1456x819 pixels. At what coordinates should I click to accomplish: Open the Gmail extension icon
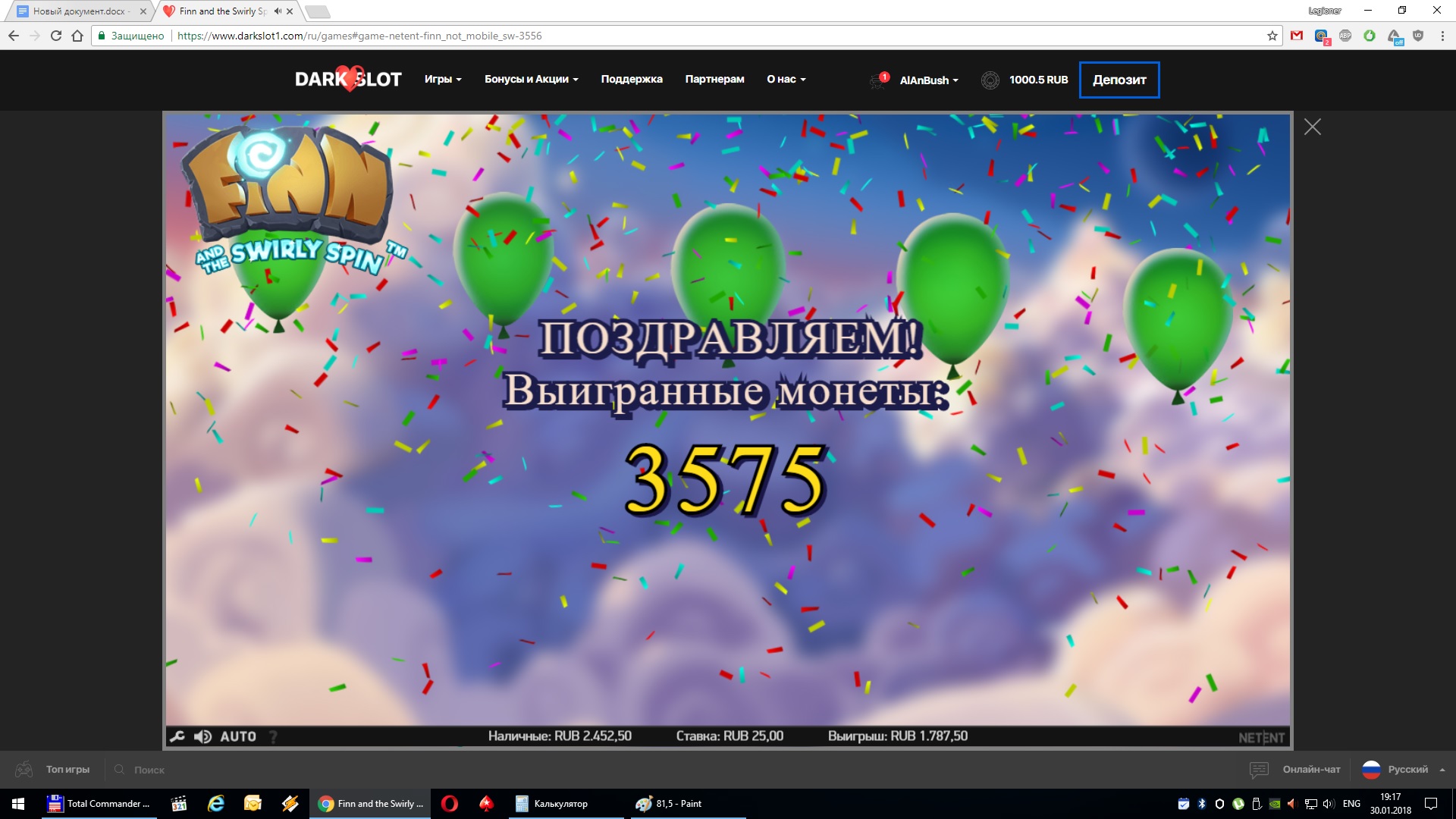[x=1297, y=36]
